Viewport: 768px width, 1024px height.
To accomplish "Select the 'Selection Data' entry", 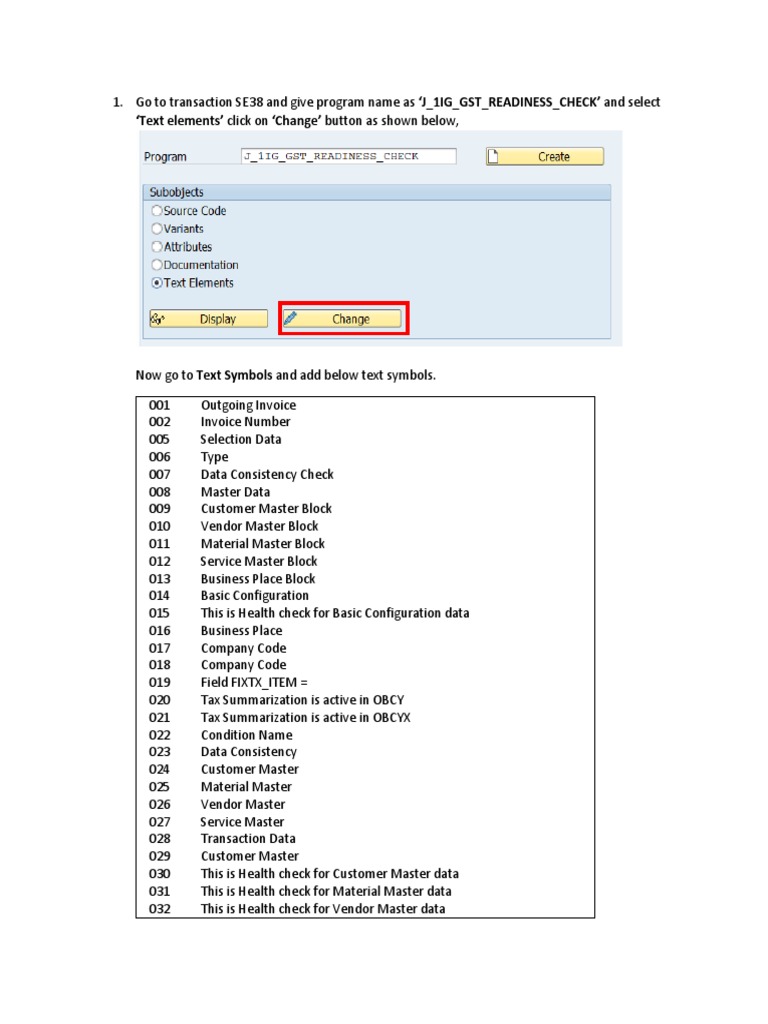I will (x=241, y=440).
